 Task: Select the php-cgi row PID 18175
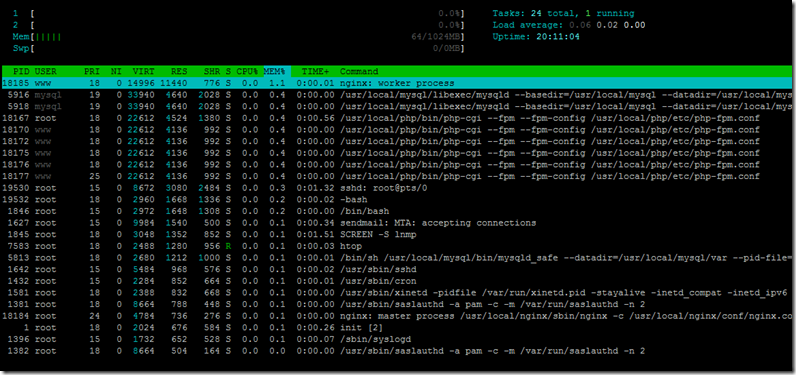397,153
